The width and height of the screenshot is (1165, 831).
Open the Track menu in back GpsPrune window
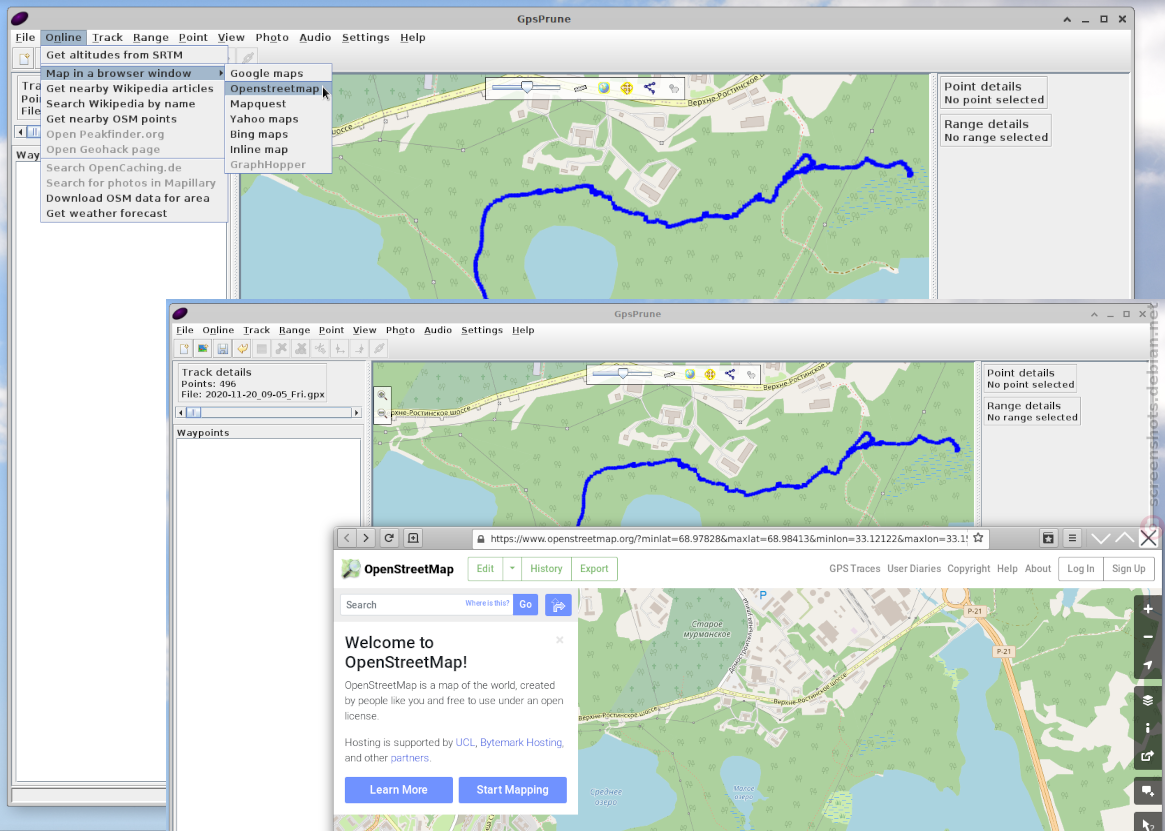107,37
